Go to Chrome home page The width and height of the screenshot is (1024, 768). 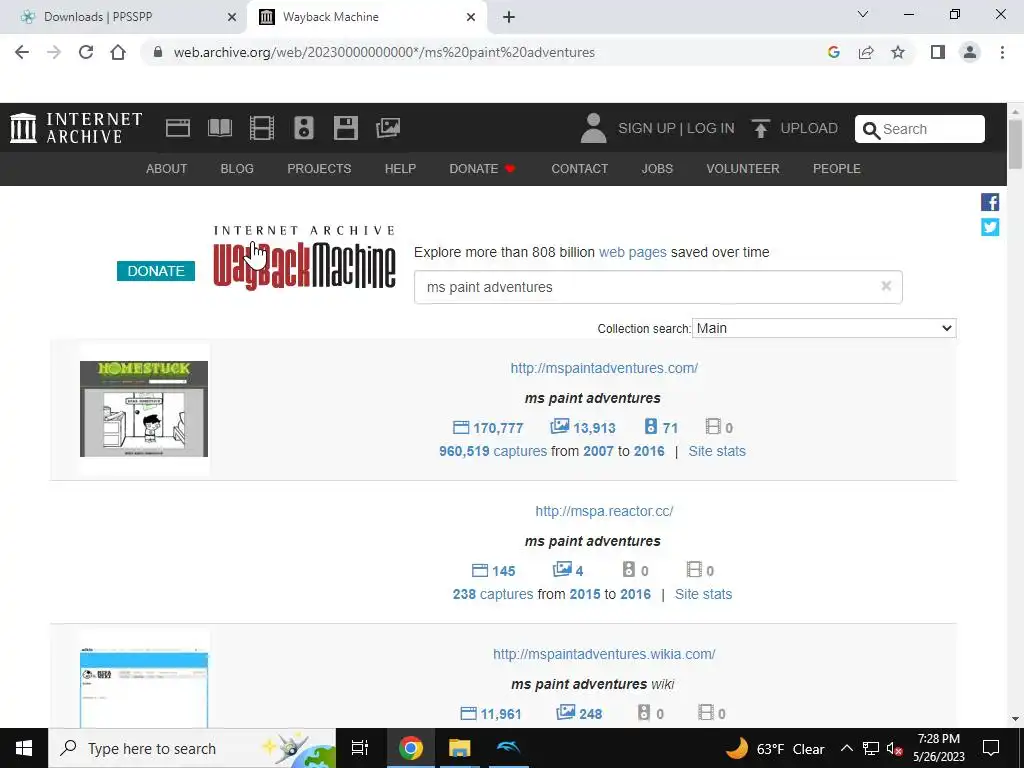pos(118,52)
